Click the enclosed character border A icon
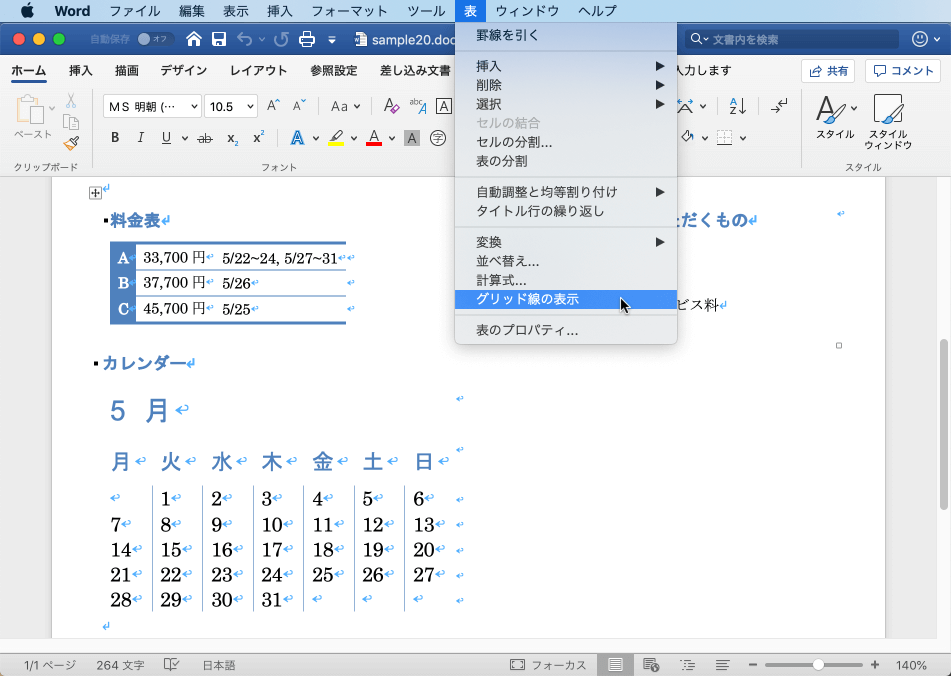The height and width of the screenshot is (676, 951). [444, 107]
